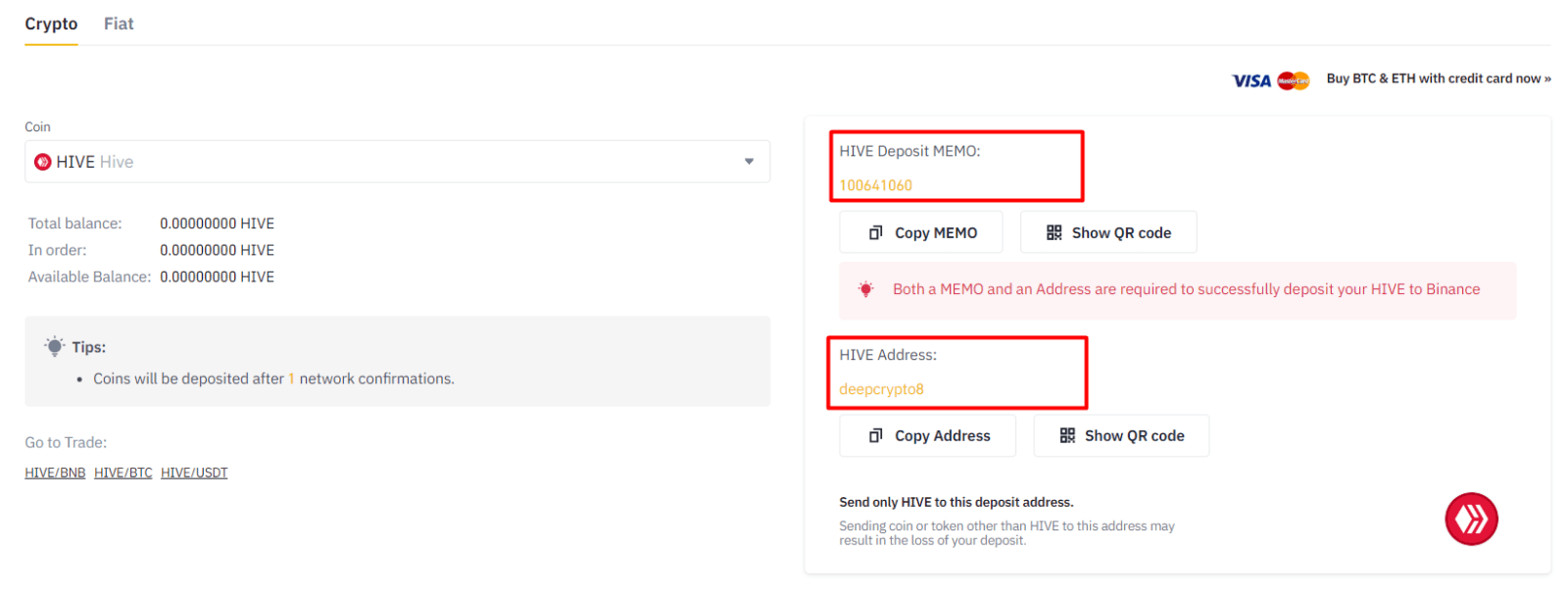Click the large HIVE logo badge

(x=1471, y=519)
